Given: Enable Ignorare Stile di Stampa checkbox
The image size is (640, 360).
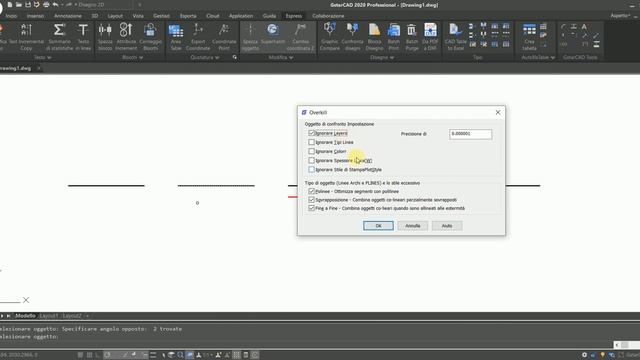Looking at the screenshot, I should pyautogui.click(x=311, y=169).
